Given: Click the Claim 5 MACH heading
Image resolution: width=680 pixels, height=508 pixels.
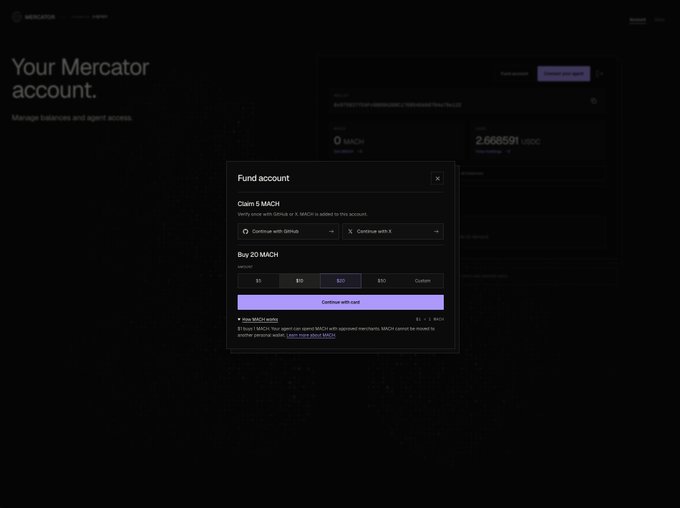Looking at the screenshot, I should (258, 204).
